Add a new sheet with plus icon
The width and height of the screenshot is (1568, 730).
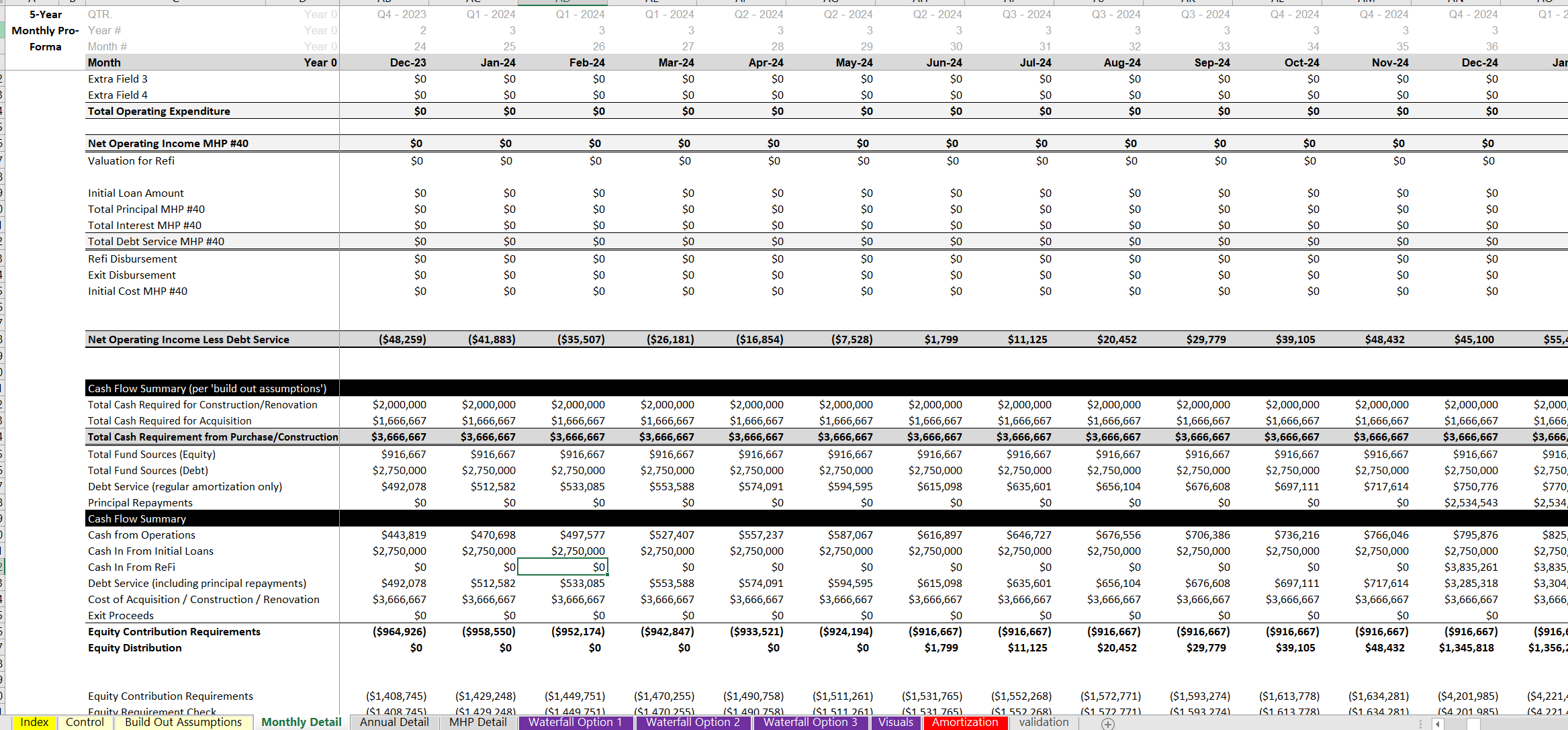1108,723
